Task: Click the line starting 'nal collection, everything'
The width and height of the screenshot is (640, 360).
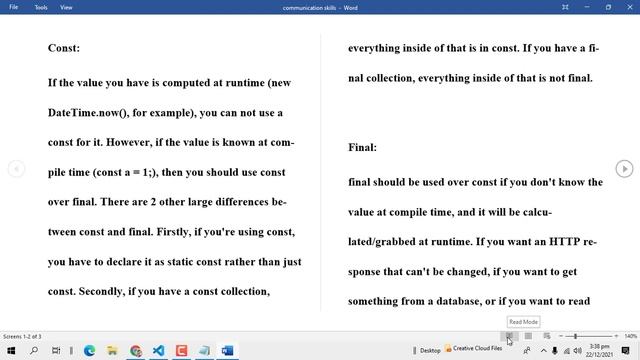Action: (470, 78)
